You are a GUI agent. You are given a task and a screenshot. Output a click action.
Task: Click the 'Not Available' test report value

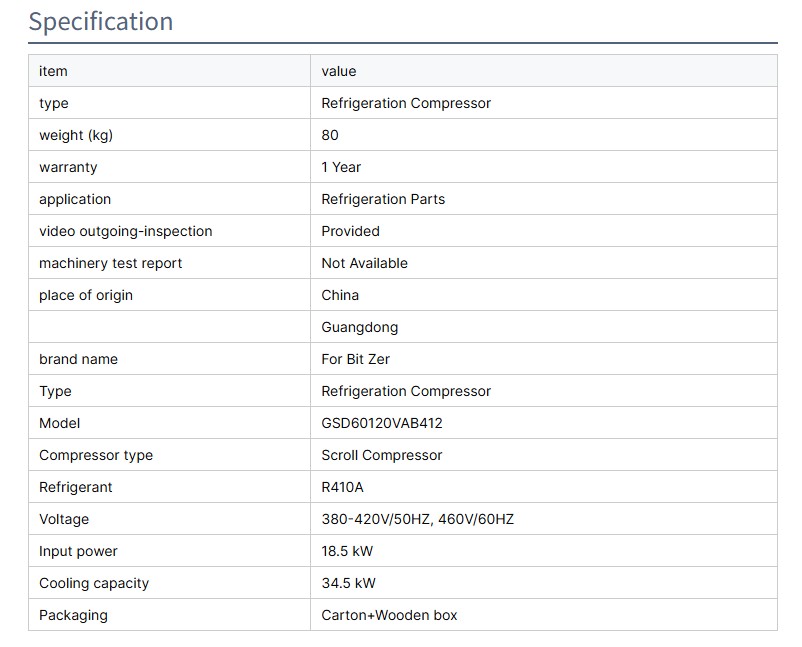pyautogui.click(x=364, y=263)
